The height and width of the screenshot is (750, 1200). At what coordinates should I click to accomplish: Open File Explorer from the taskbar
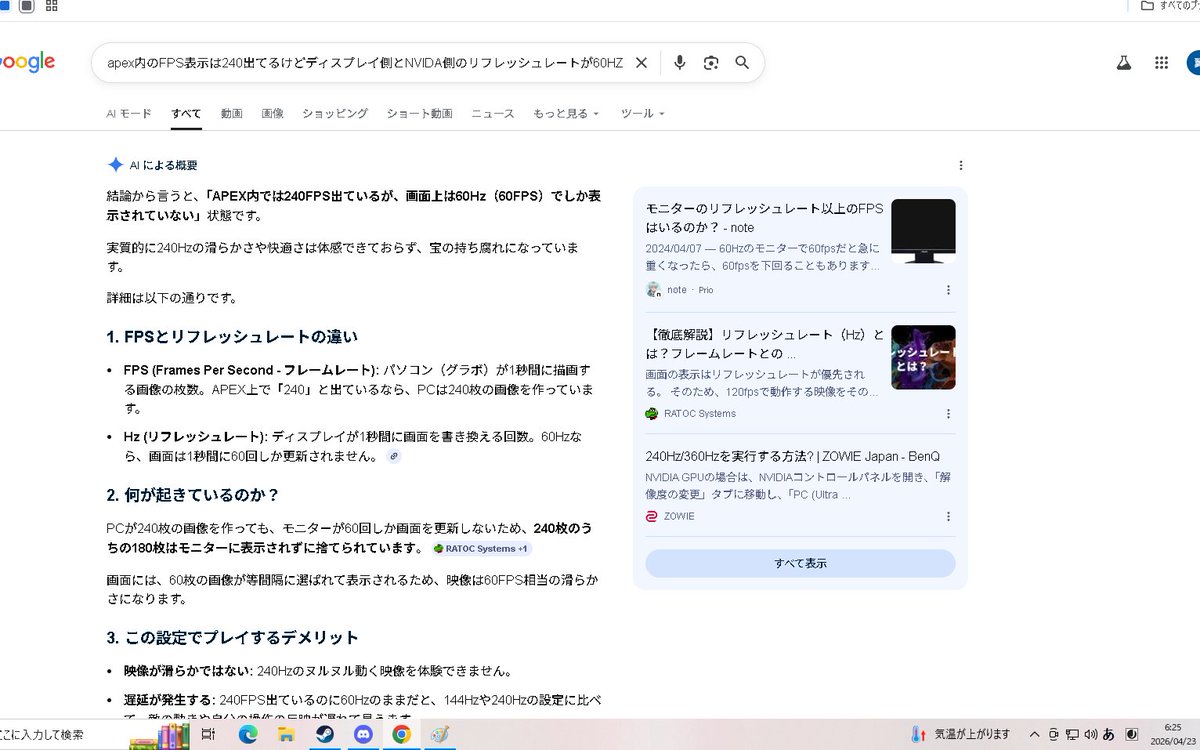[286, 734]
